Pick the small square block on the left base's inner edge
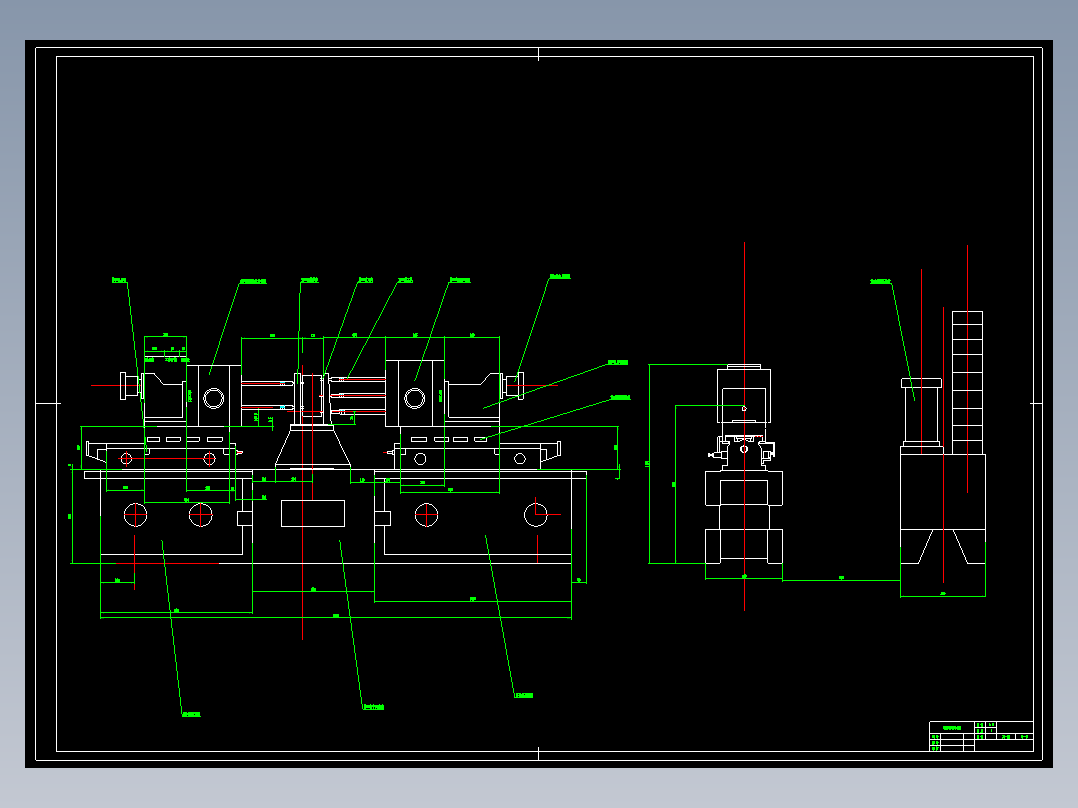 pyautogui.click(x=245, y=518)
